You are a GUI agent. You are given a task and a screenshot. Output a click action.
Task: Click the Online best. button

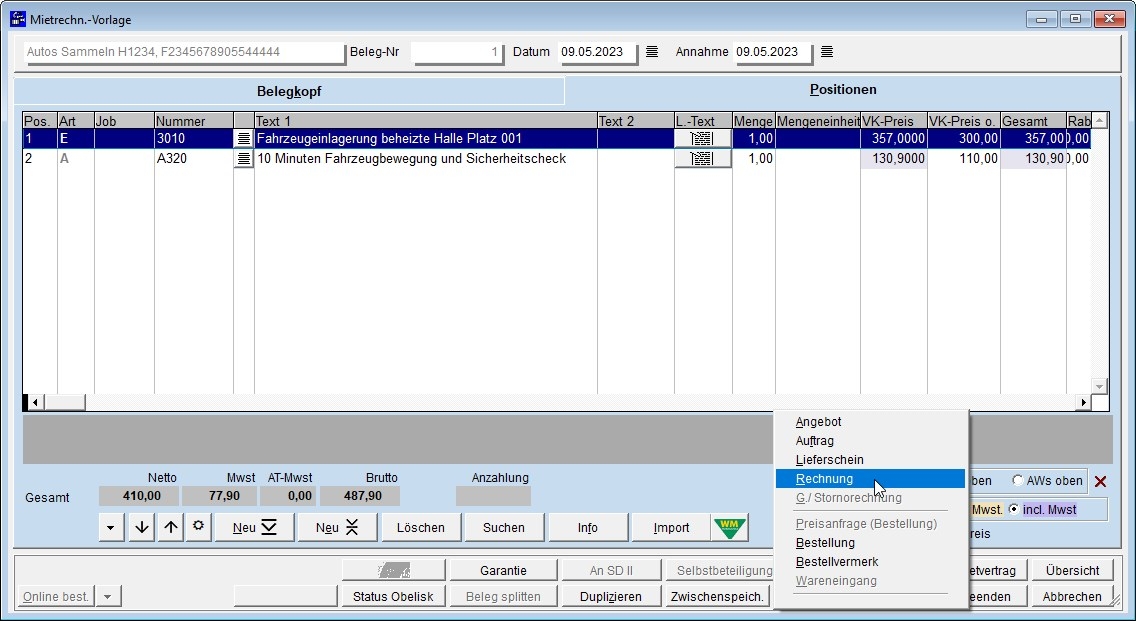tap(56, 596)
